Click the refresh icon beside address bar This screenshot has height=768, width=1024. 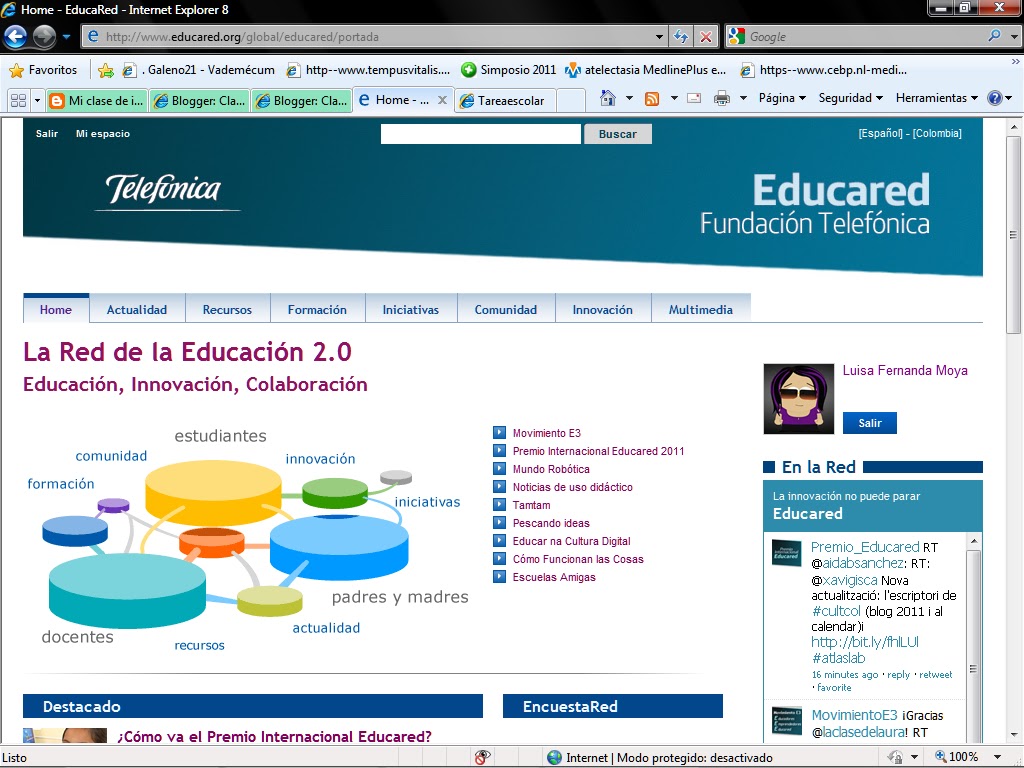point(679,36)
